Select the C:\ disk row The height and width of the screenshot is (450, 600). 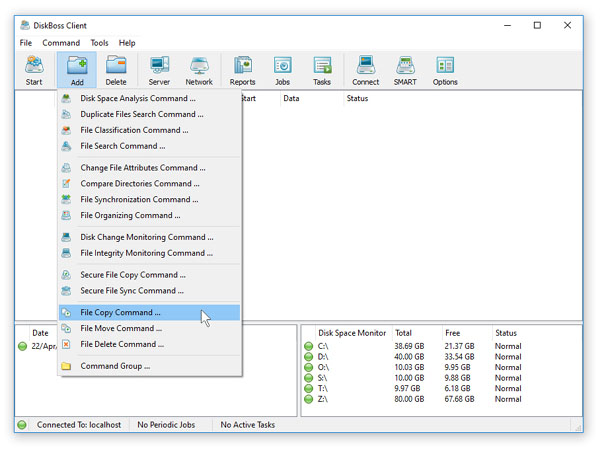point(442,346)
